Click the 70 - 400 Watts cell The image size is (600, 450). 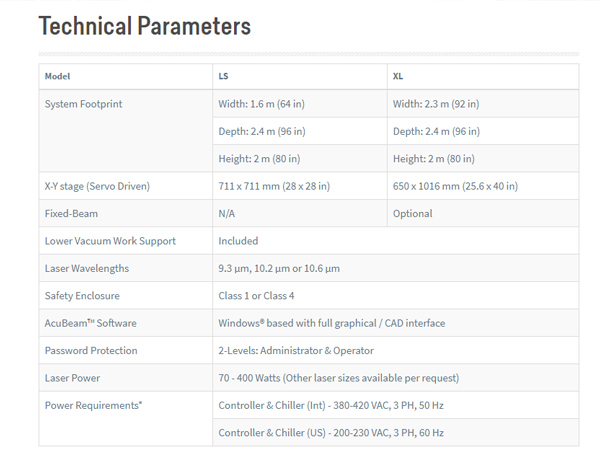[x=338, y=378]
